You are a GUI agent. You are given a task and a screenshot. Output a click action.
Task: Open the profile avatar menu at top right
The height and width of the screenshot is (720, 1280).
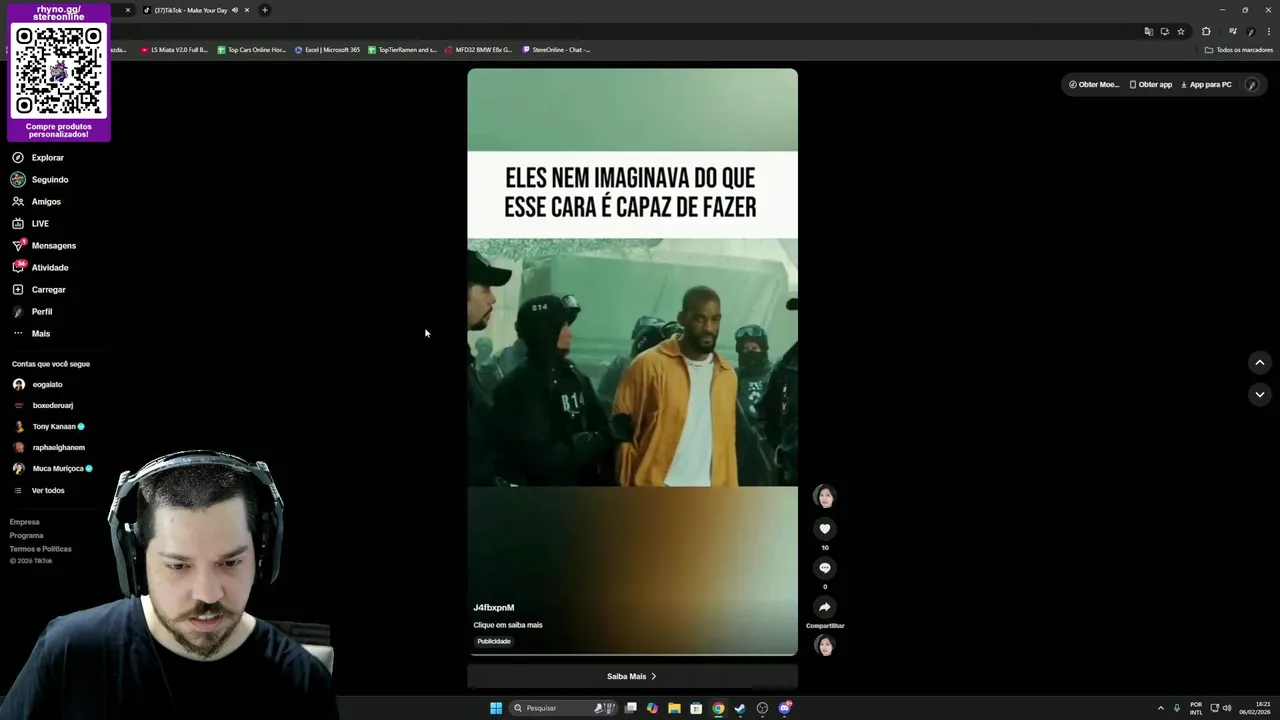[x=1252, y=85]
